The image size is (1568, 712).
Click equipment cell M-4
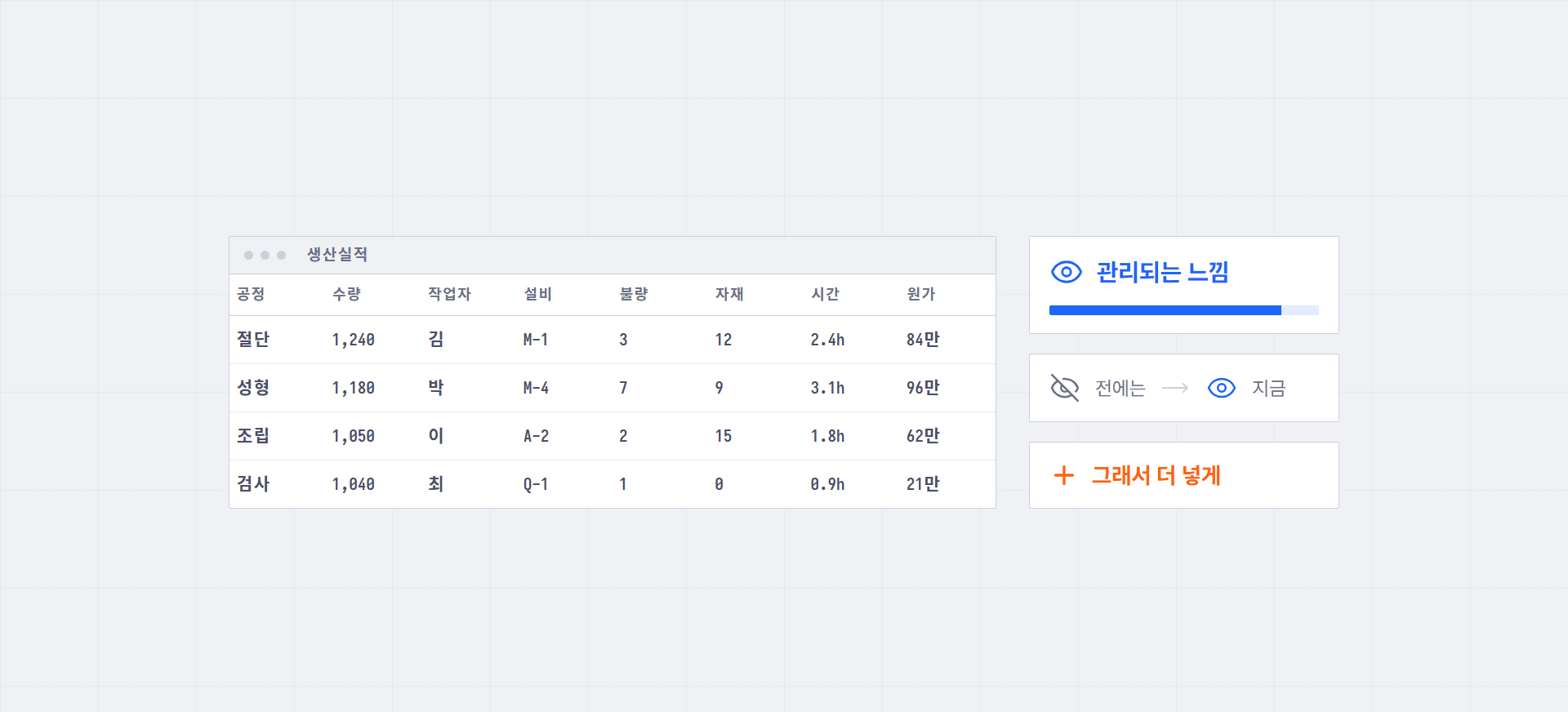pyautogui.click(x=536, y=388)
